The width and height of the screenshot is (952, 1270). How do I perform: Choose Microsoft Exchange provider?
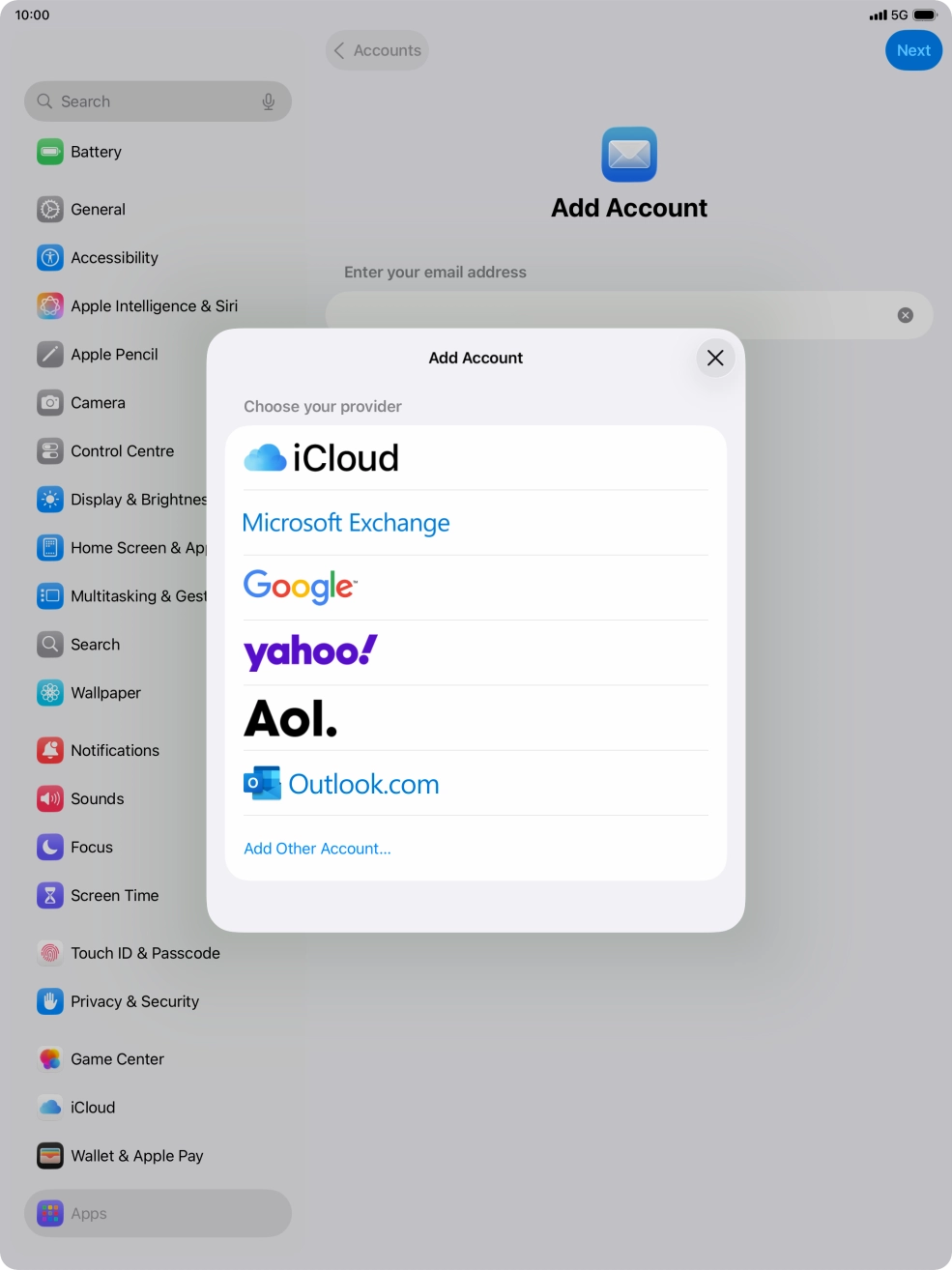click(476, 523)
